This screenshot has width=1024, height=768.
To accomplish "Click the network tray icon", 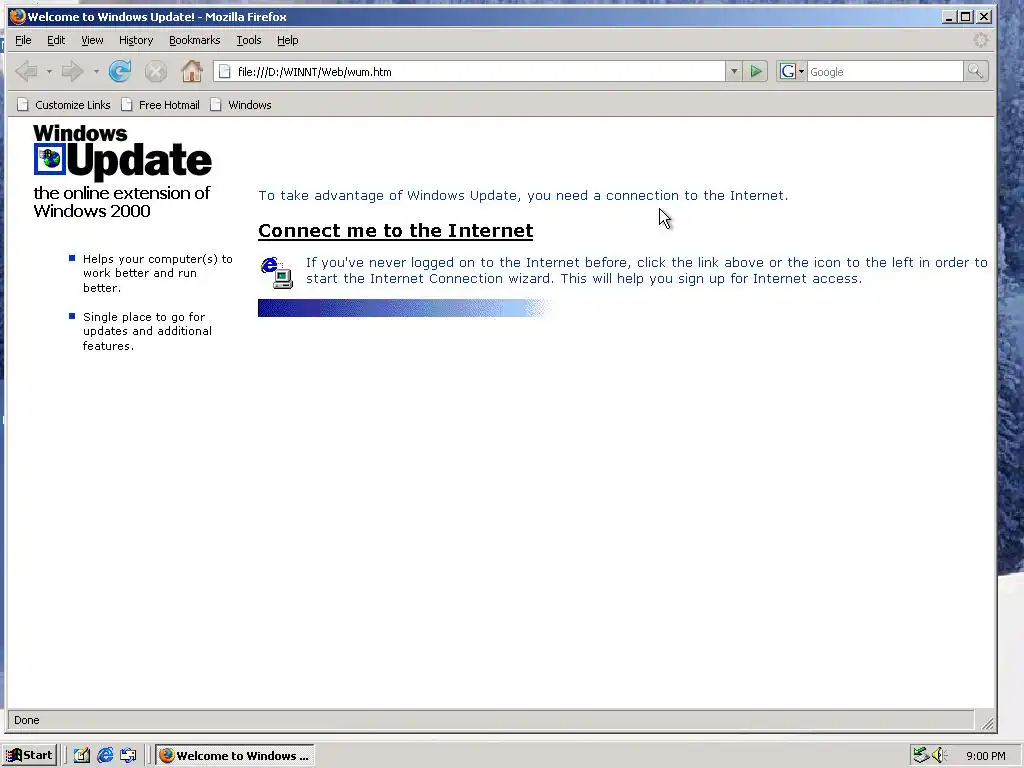I will click(x=921, y=756).
